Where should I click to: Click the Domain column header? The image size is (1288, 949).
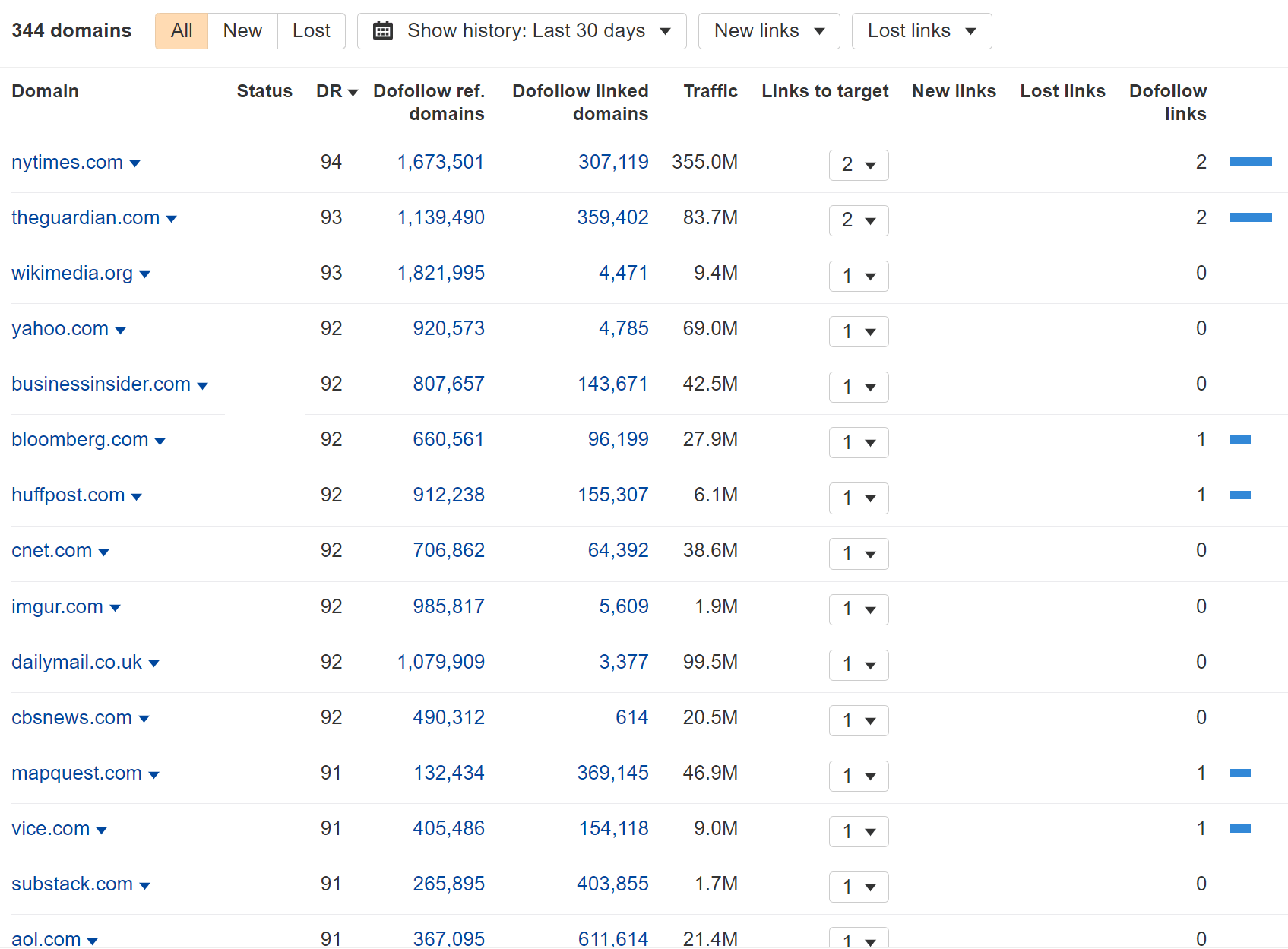(x=45, y=91)
